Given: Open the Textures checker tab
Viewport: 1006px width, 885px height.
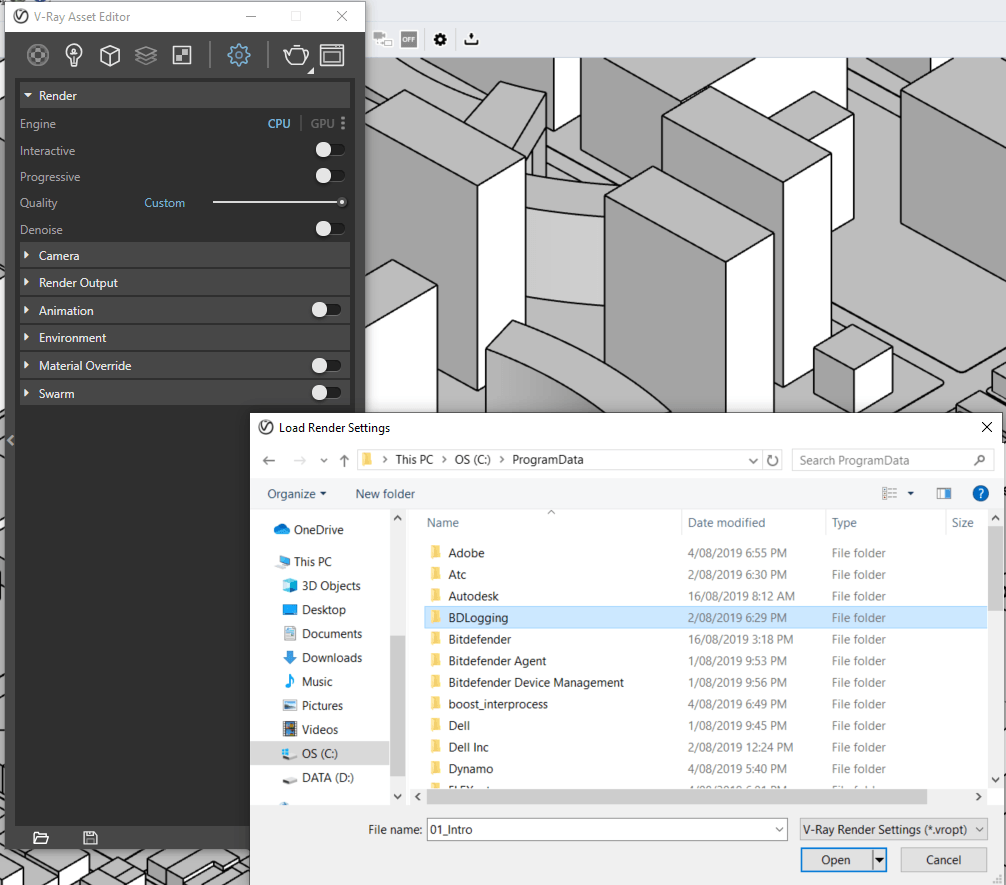Looking at the screenshot, I should [182, 55].
